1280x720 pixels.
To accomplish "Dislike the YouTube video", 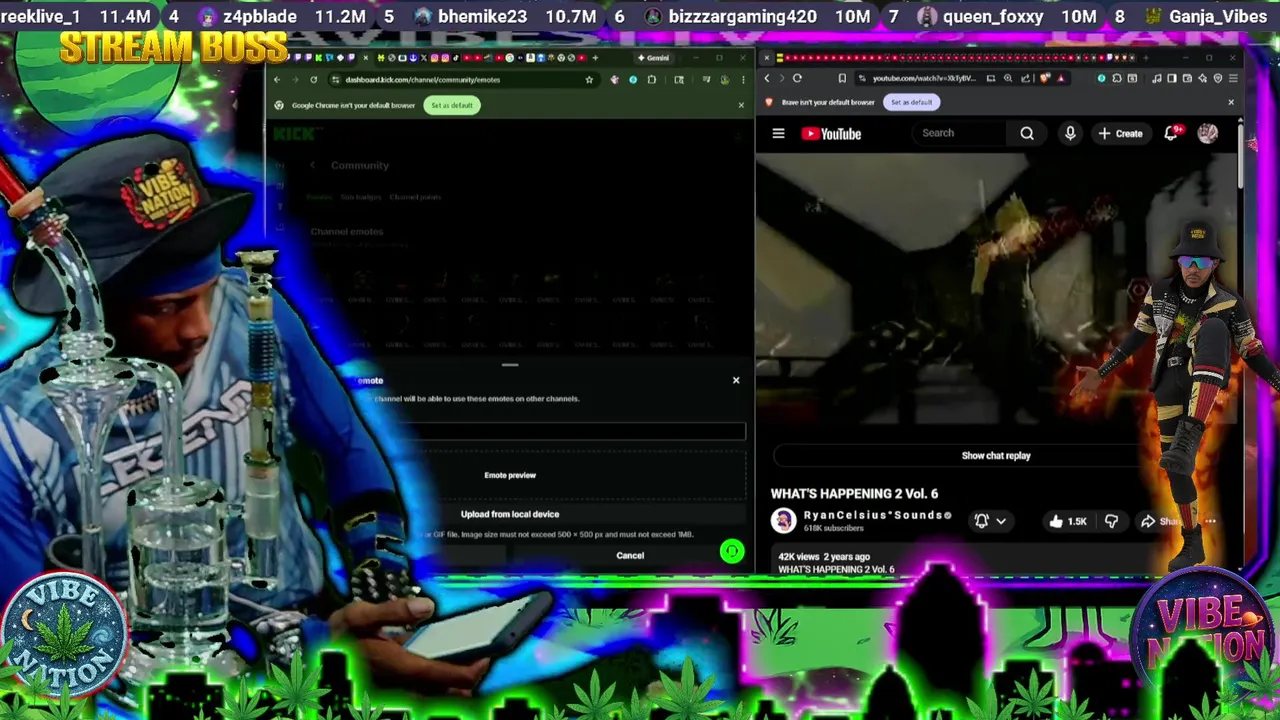I will click(1111, 521).
